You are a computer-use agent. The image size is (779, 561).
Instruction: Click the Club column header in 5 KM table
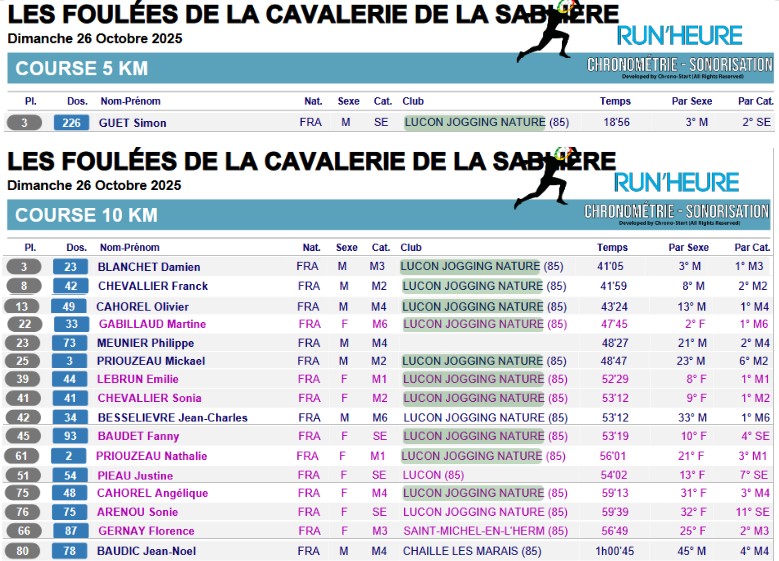(413, 101)
